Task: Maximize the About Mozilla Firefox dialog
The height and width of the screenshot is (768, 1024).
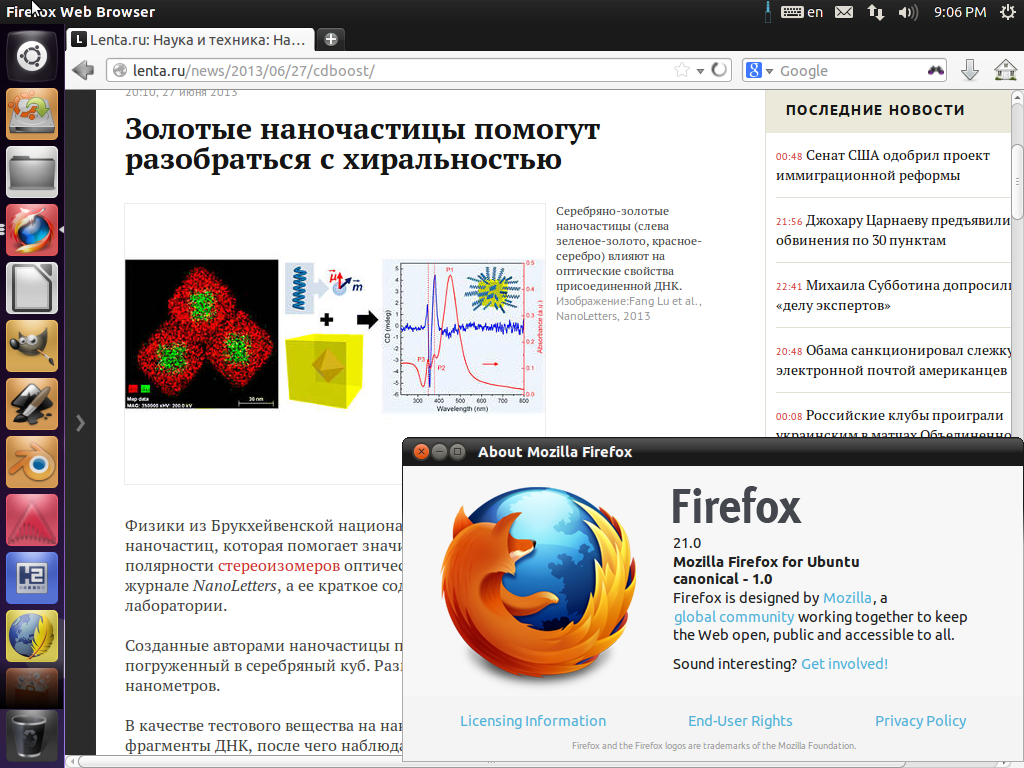Action: point(458,451)
